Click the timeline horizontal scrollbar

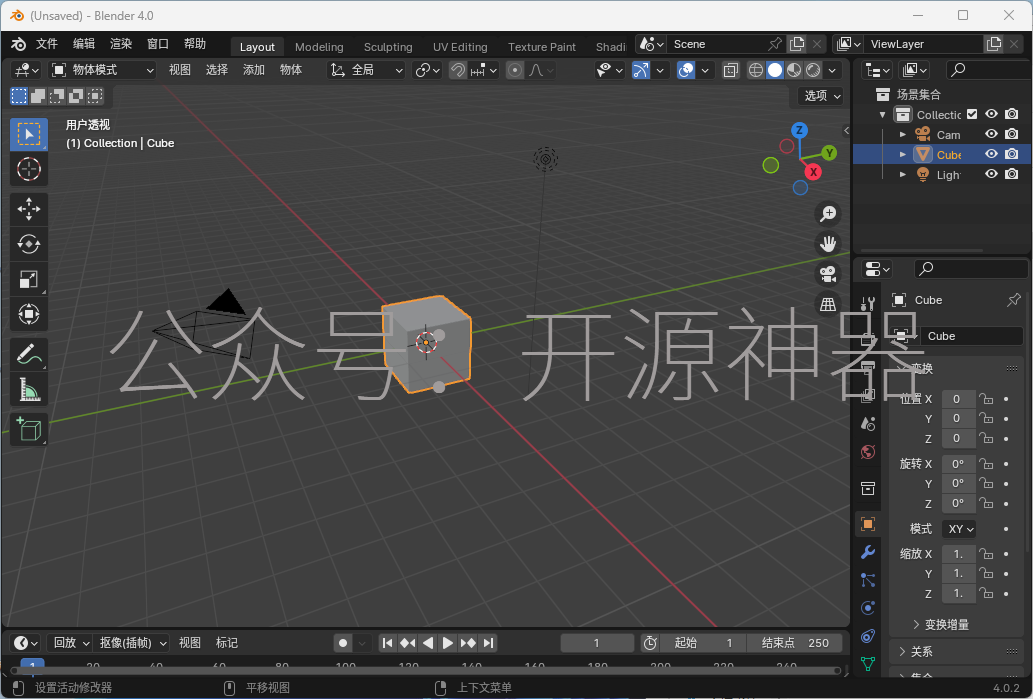click(x=426, y=671)
